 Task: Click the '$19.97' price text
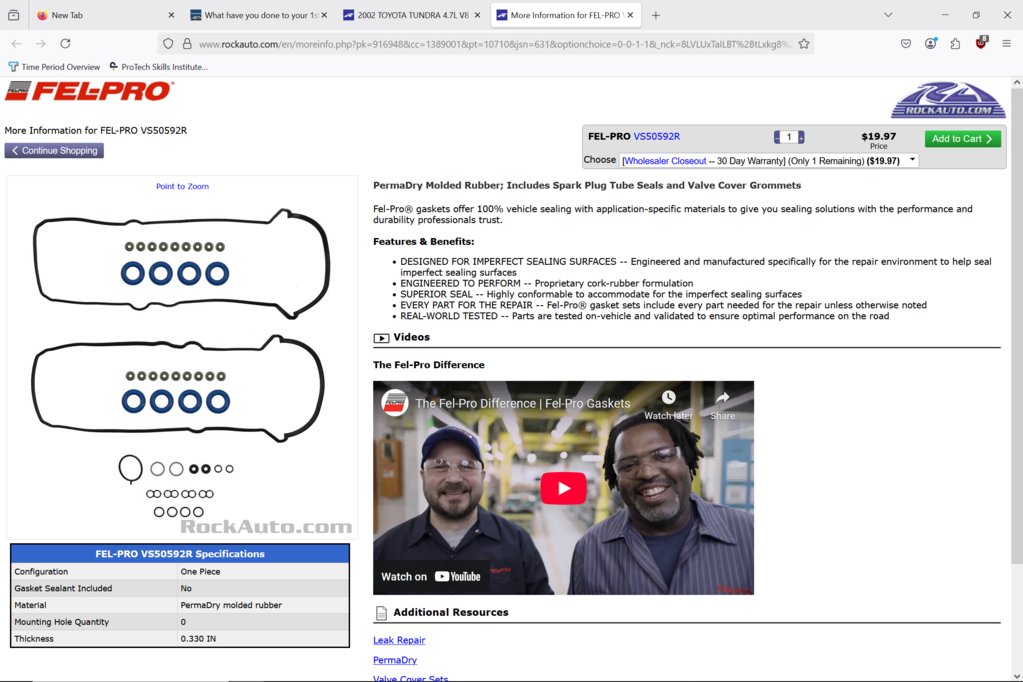click(878, 136)
